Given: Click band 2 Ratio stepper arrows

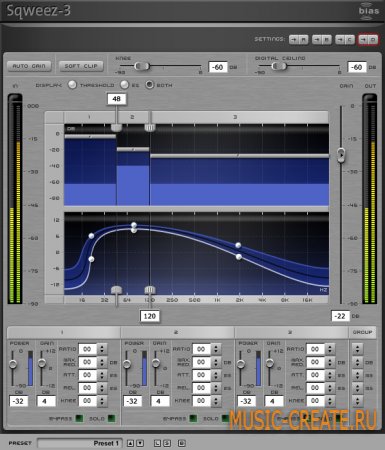Looking at the screenshot, I should (x=216, y=349).
